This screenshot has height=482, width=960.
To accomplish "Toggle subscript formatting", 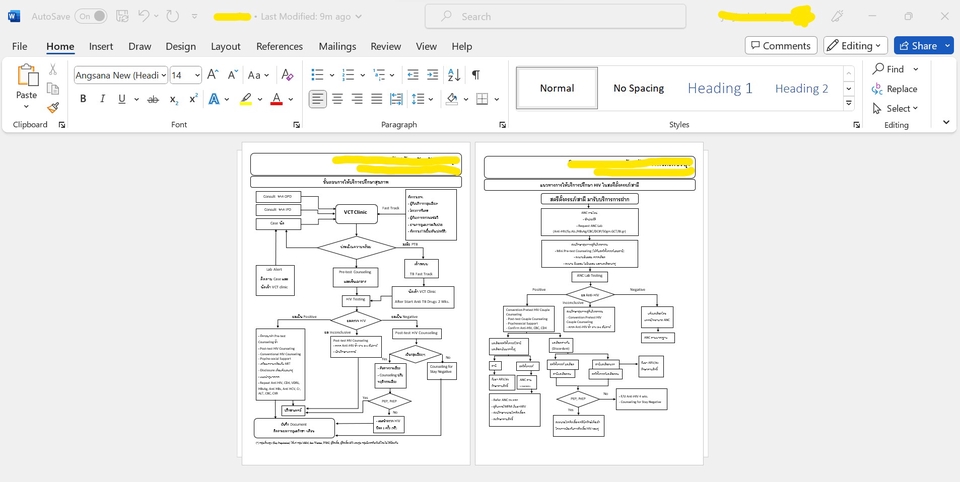I will point(174,99).
